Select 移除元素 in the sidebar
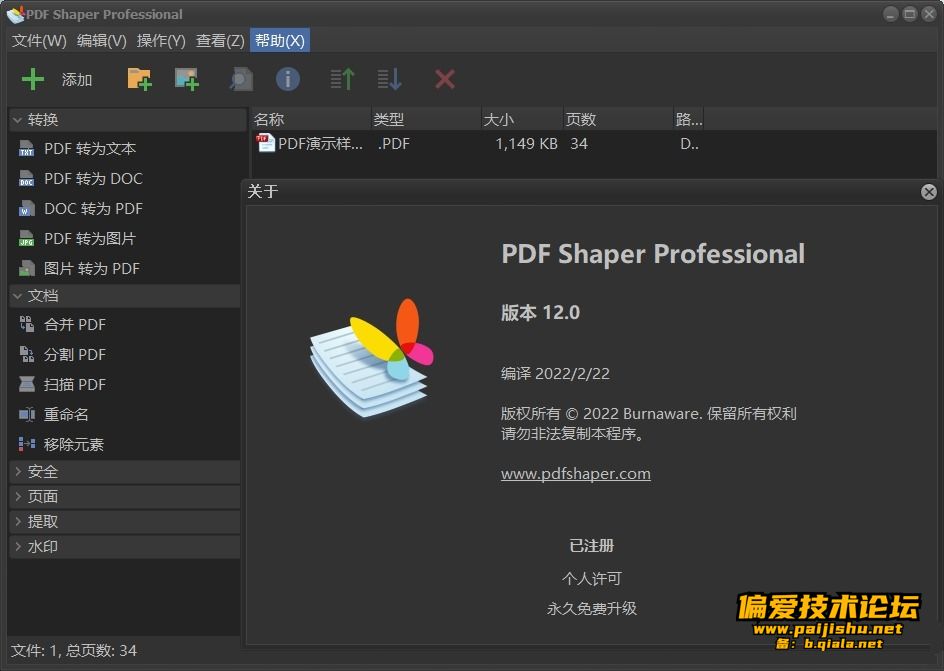 [x=74, y=445]
